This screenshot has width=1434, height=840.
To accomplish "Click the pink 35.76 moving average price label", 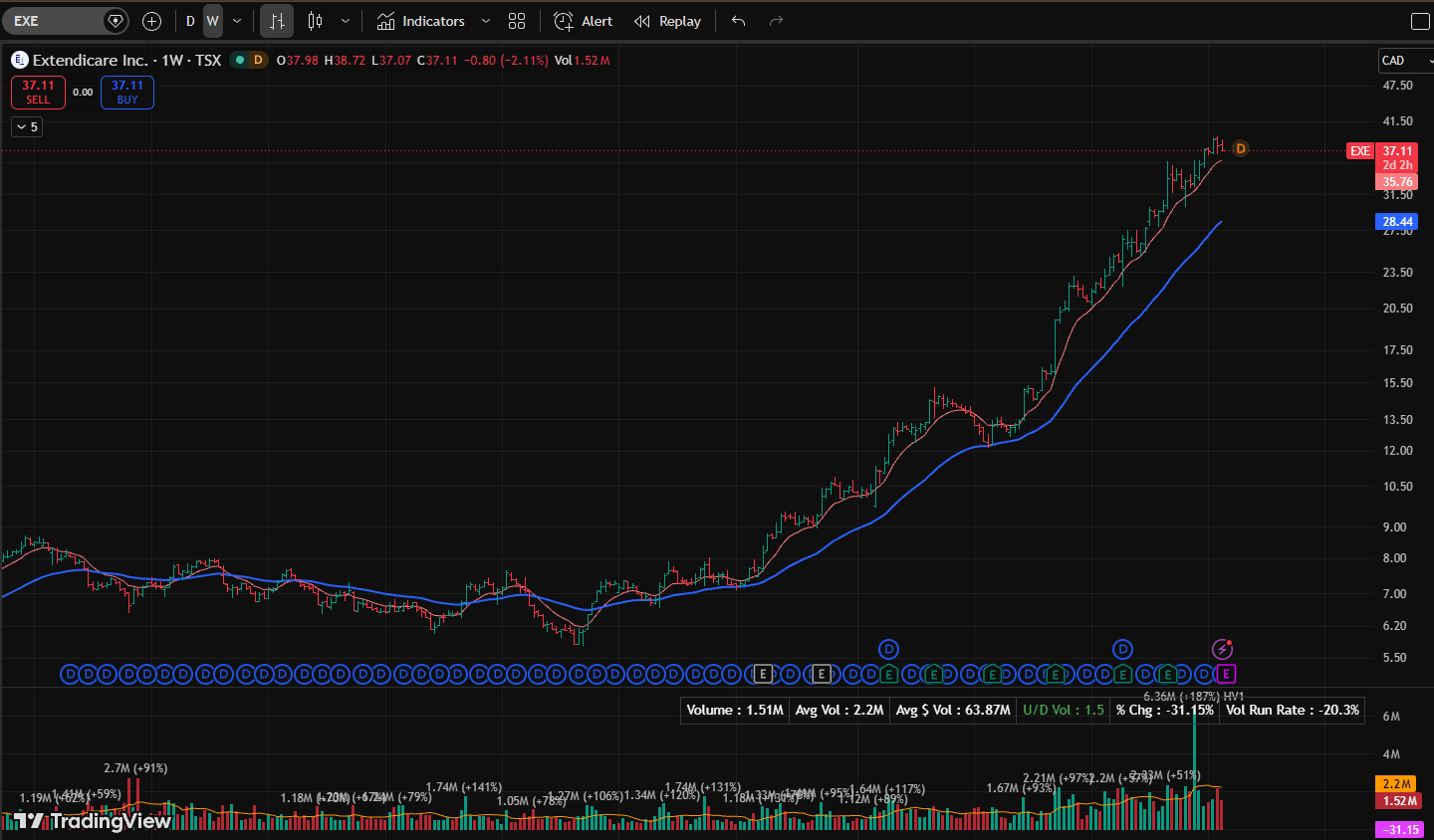I will click(1397, 182).
